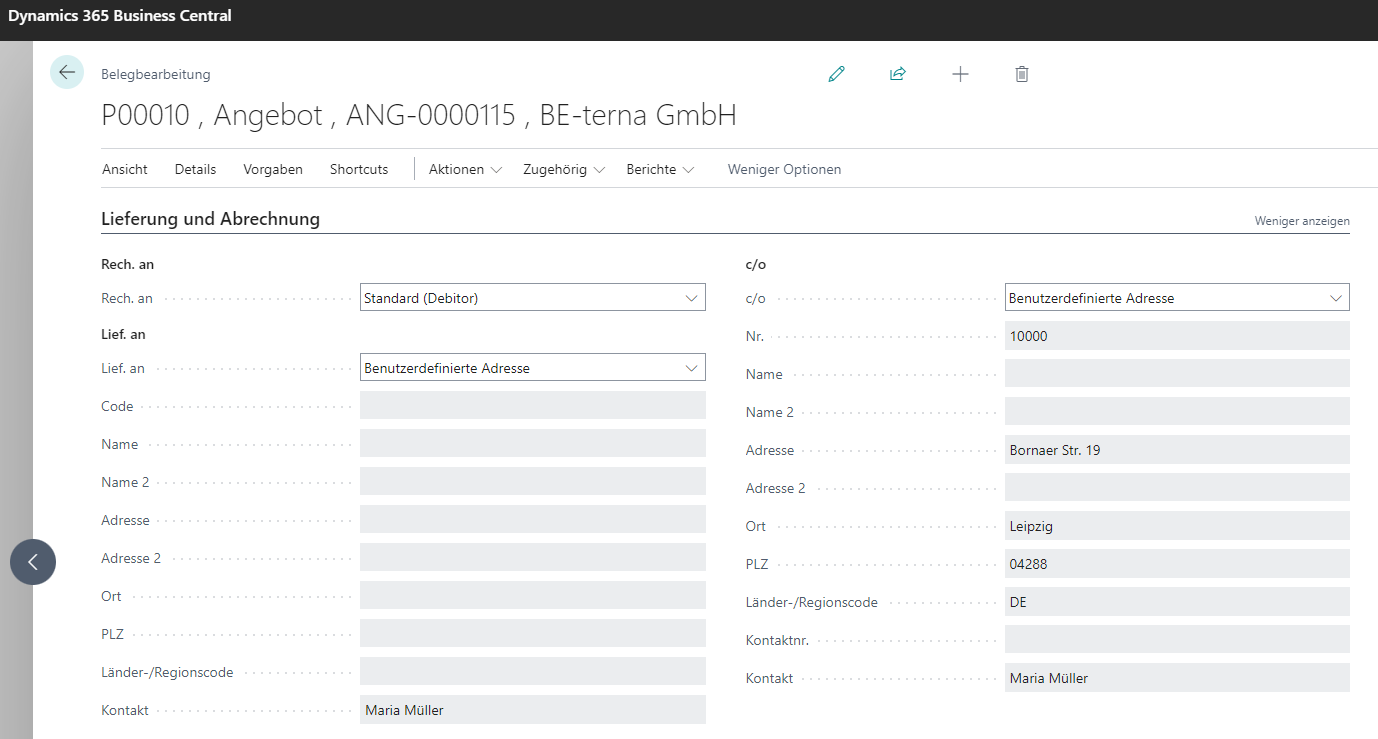Open the Details menu item
1378x739 pixels.
point(195,170)
